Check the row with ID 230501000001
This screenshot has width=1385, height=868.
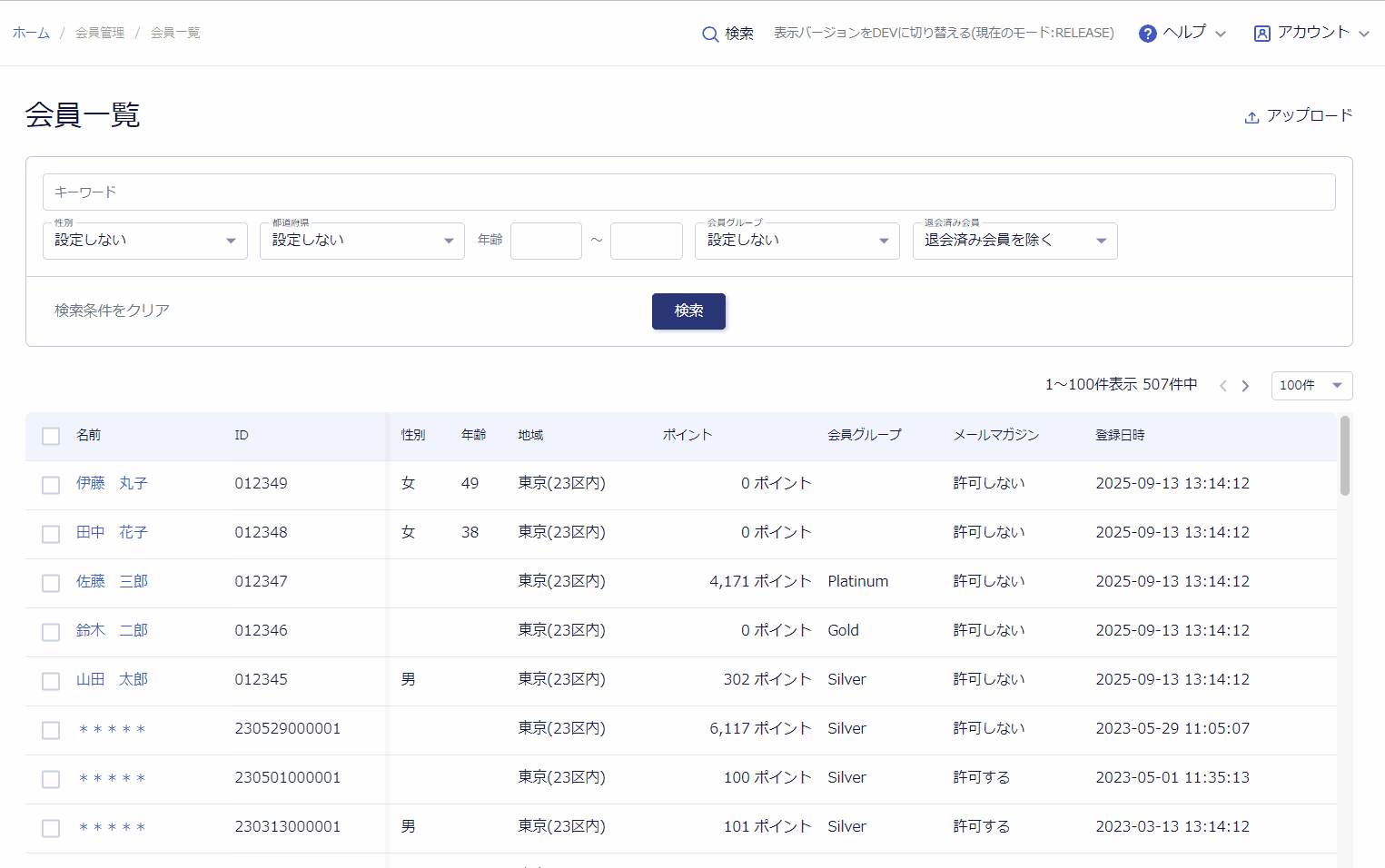pos(51,779)
